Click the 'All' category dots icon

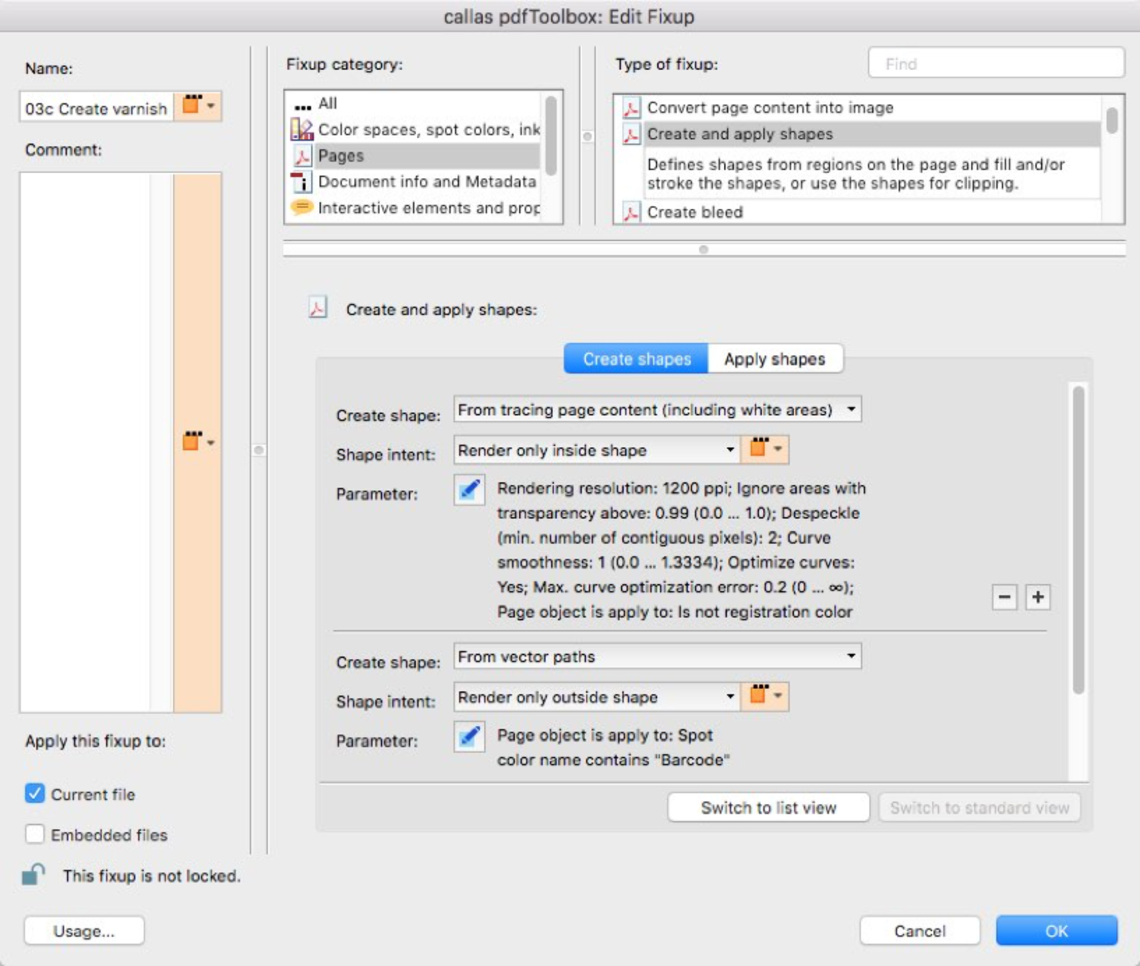(302, 105)
